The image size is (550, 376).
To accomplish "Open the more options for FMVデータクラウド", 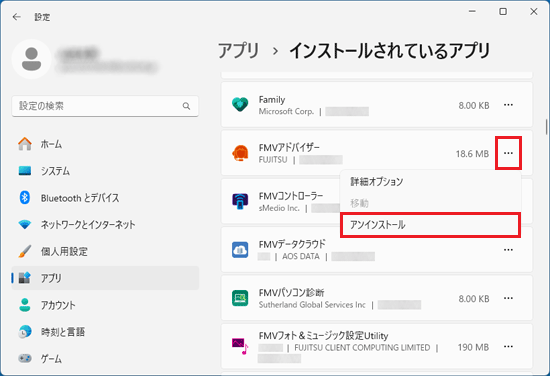I will pos(508,250).
